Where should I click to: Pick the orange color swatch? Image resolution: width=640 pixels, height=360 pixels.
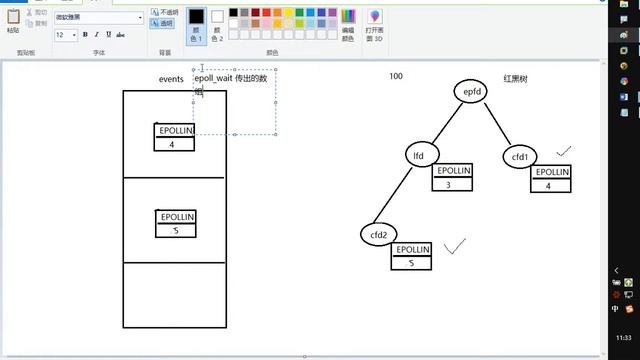pyautogui.click(x=277, y=13)
